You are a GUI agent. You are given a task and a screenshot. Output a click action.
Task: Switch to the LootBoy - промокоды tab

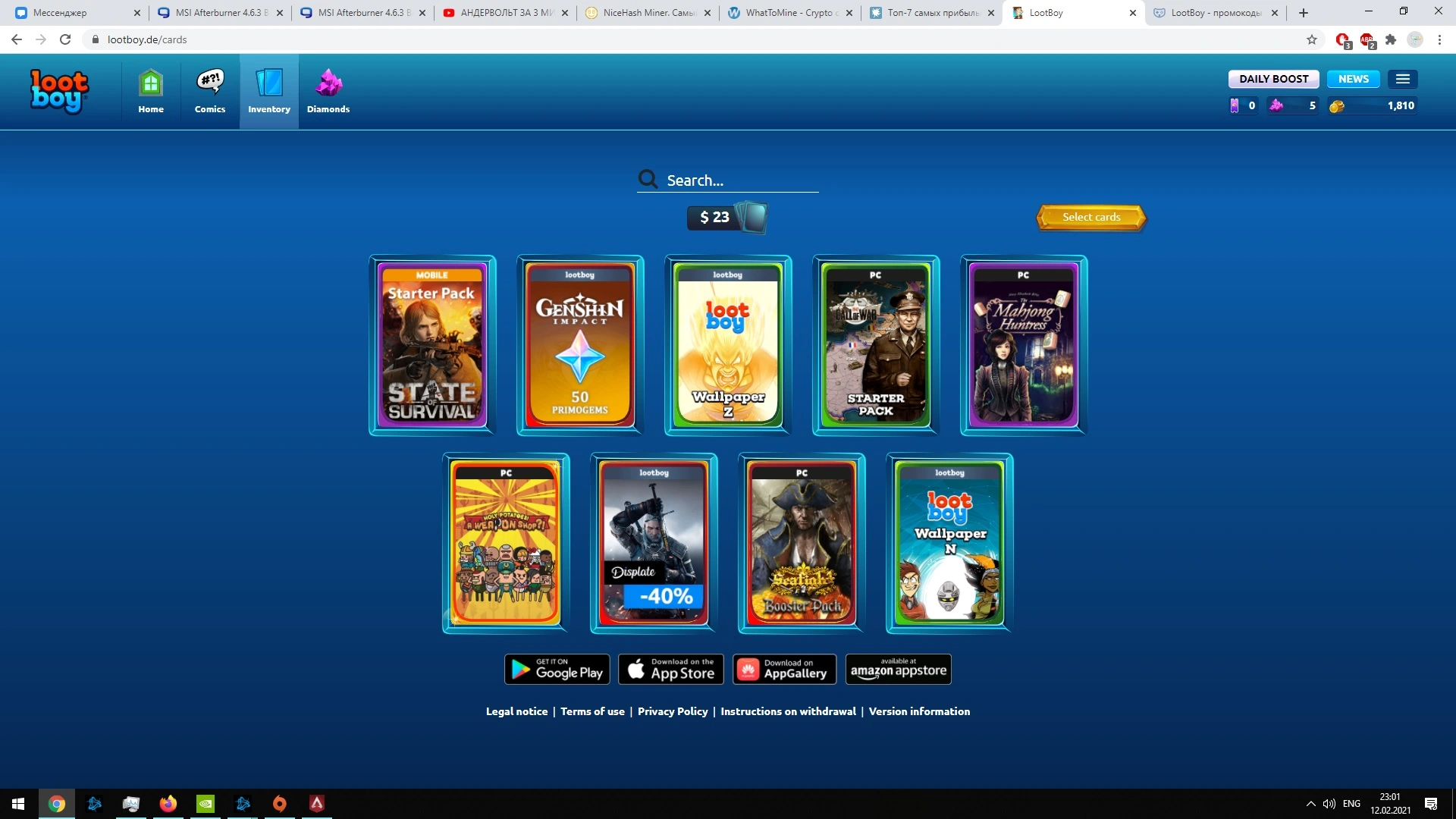click(1216, 13)
